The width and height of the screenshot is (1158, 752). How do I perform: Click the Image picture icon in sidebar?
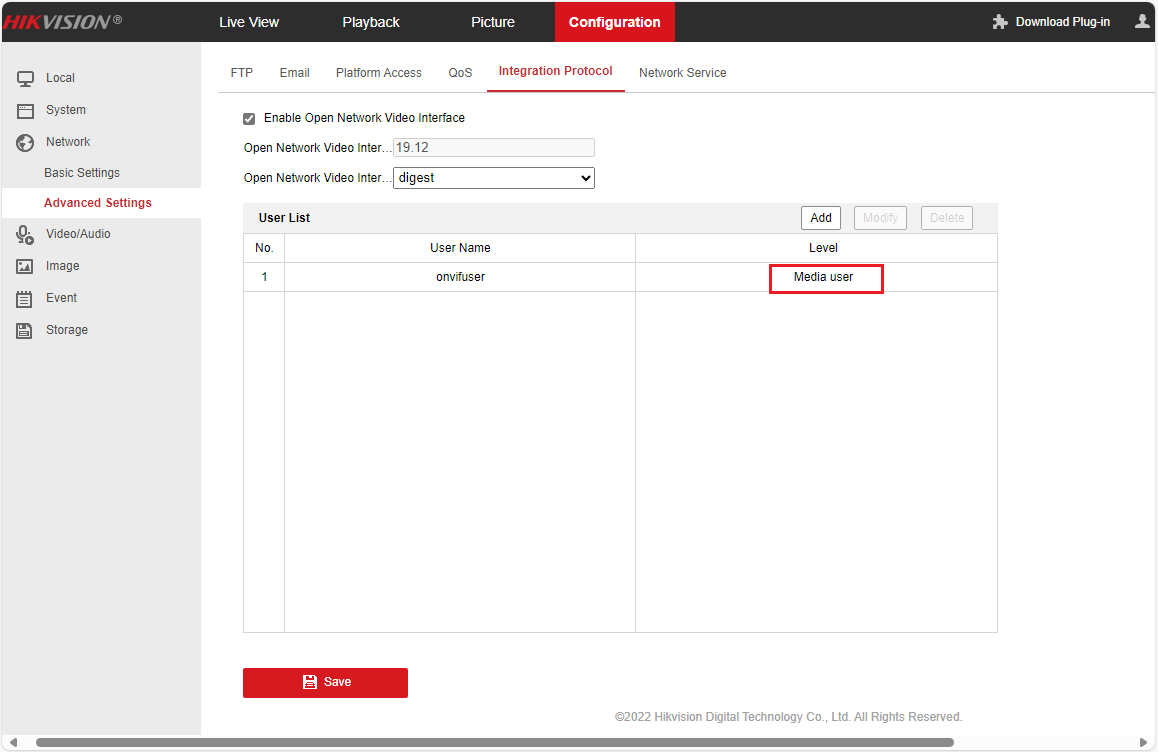pyautogui.click(x=25, y=266)
